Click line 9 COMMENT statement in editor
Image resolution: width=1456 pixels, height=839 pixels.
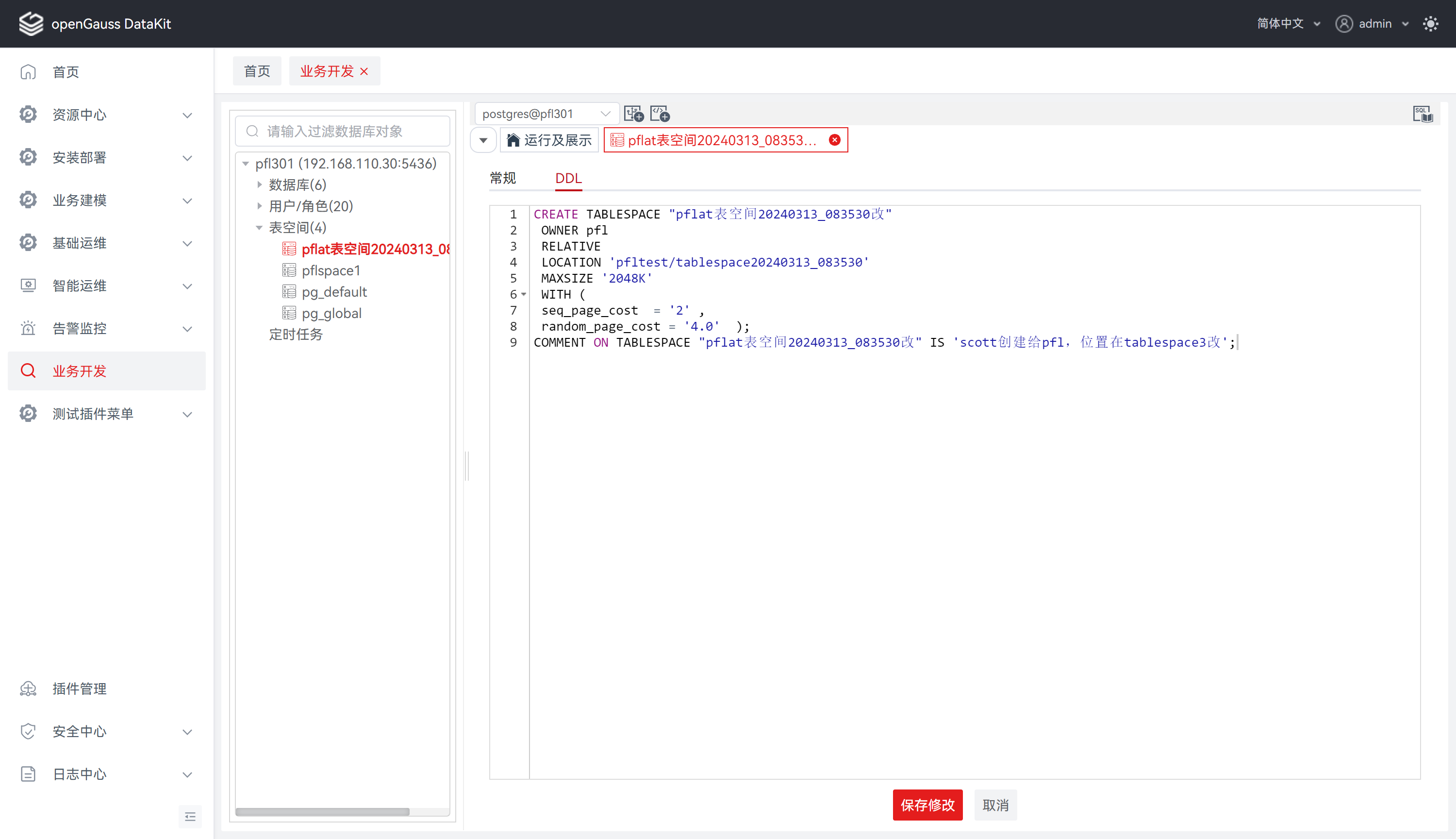[884, 342]
